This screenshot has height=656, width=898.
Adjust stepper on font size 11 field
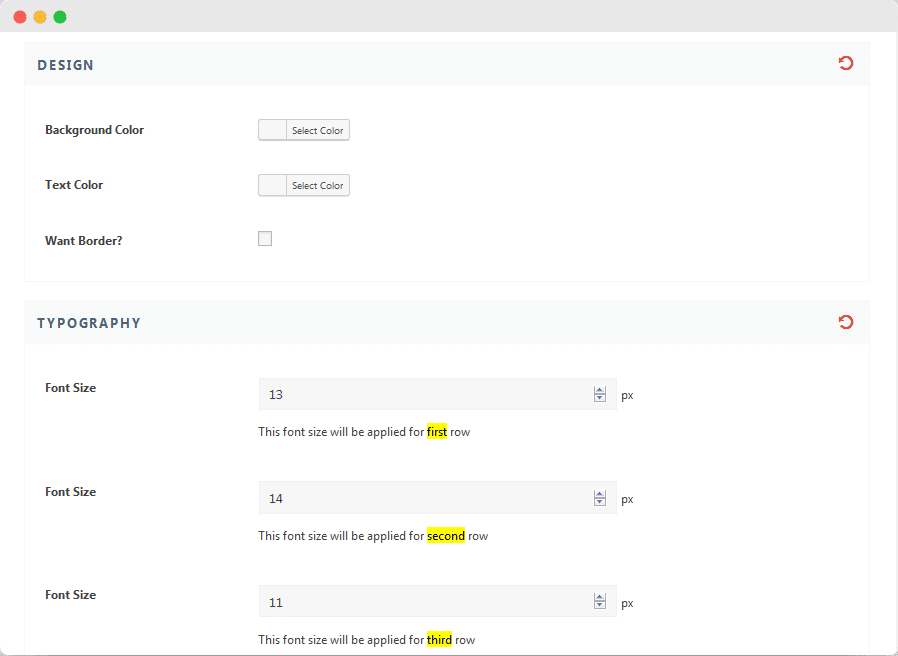point(600,602)
